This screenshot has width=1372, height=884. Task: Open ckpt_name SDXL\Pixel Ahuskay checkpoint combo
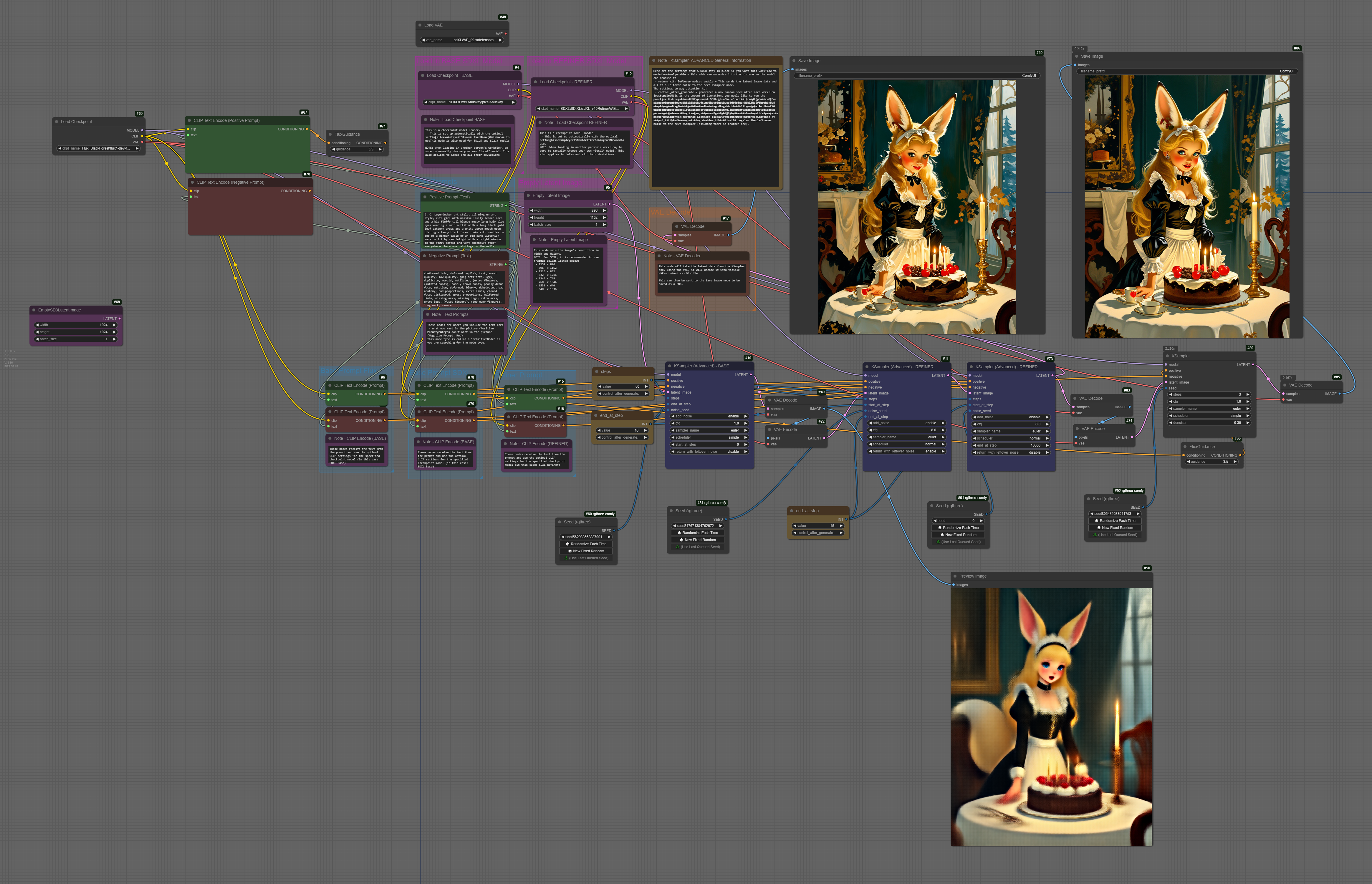(470, 102)
